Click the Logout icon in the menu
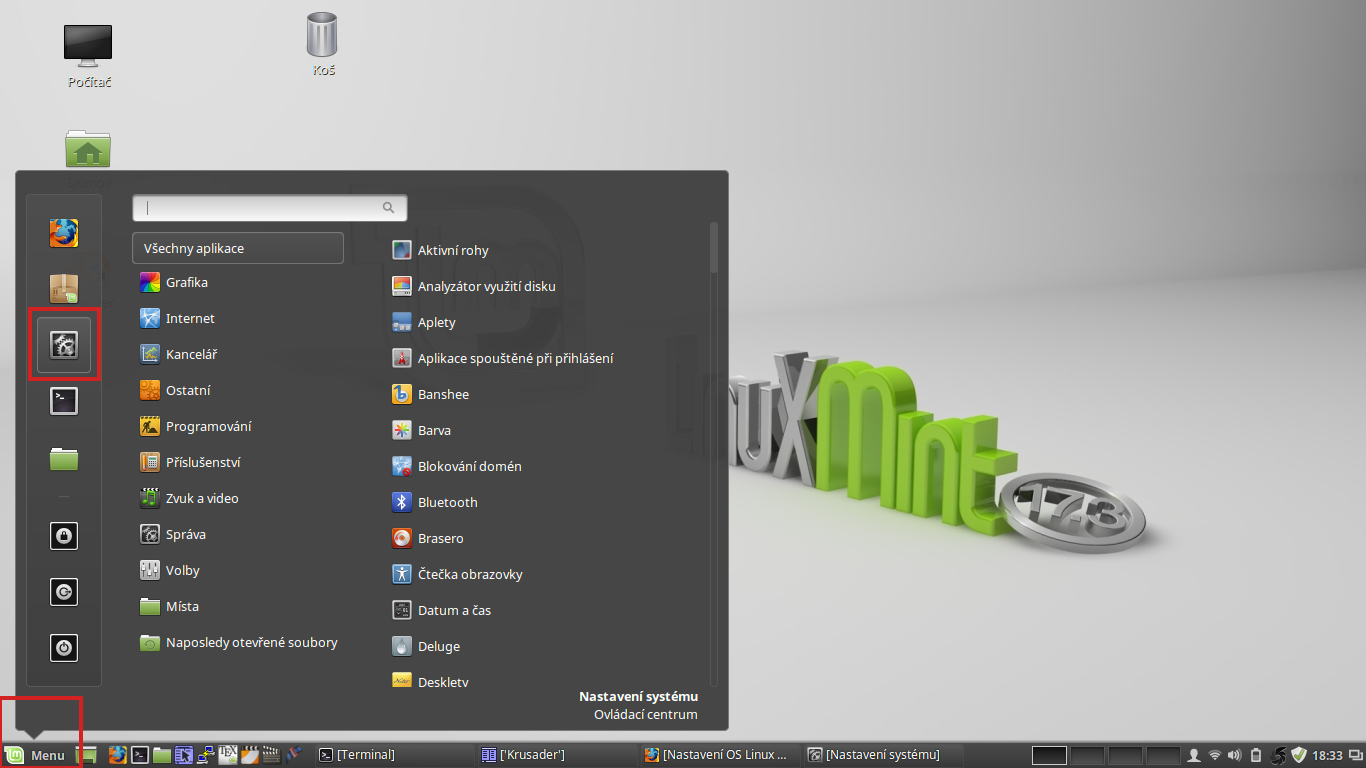 (x=64, y=592)
